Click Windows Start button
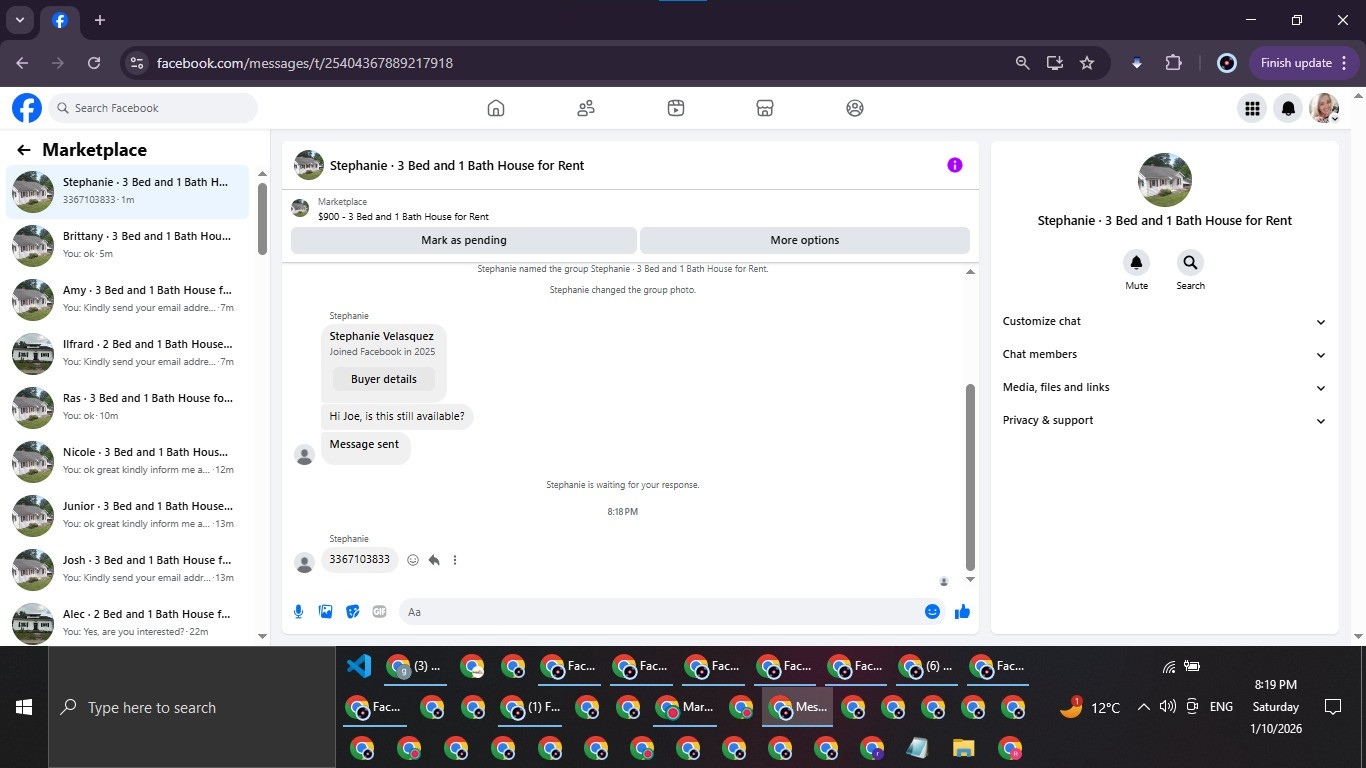The image size is (1366, 768). click(x=24, y=707)
